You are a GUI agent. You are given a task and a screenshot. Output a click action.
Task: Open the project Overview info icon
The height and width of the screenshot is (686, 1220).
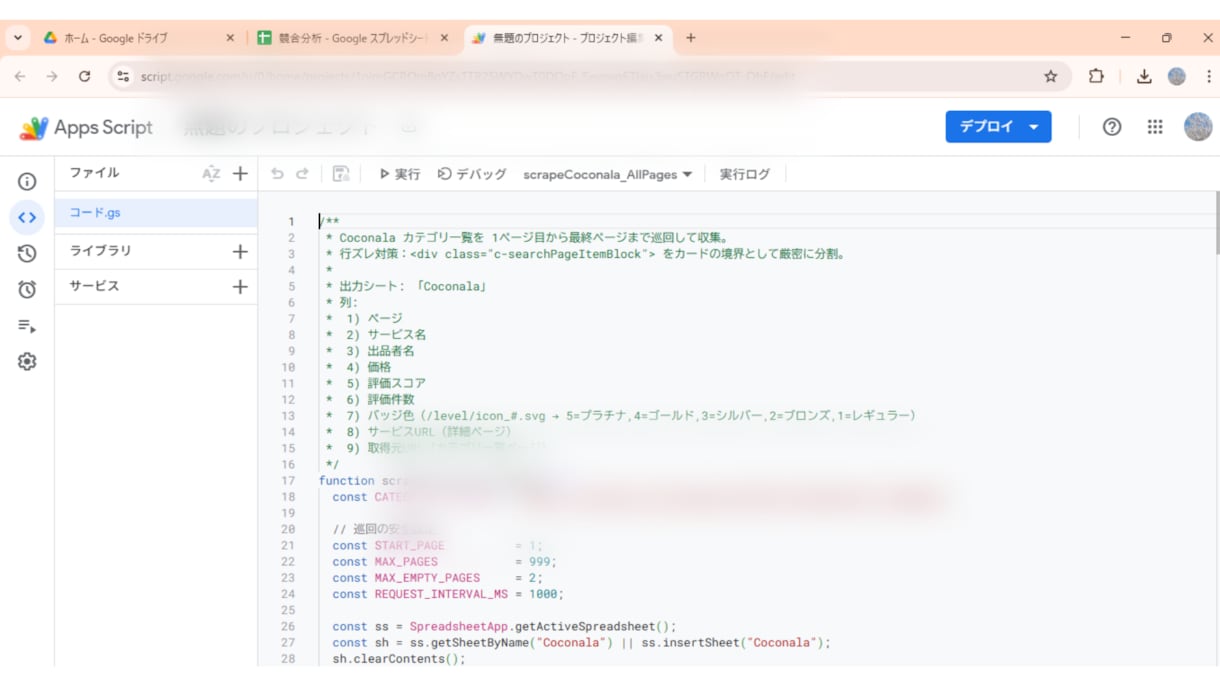click(x=27, y=181)
